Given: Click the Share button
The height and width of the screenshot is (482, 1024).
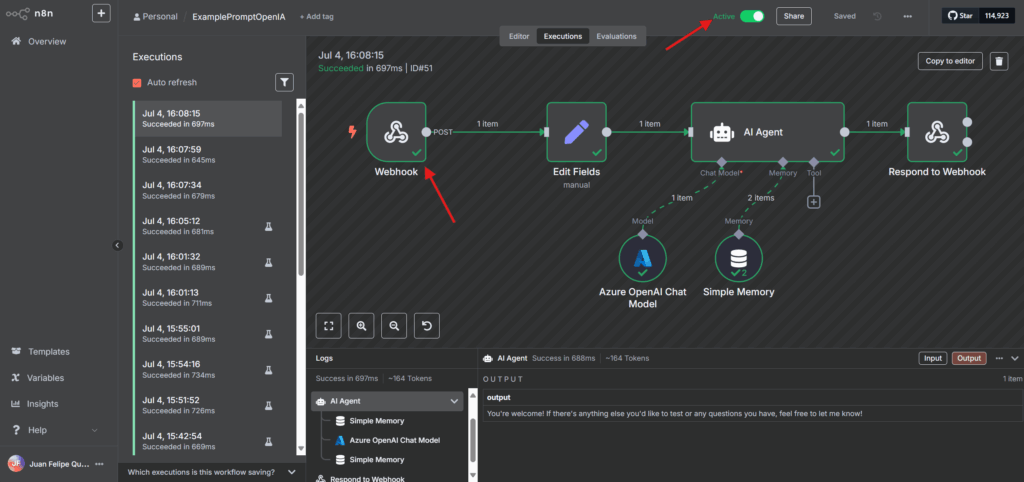Looking at the screenshot, I should click(793, 16).
